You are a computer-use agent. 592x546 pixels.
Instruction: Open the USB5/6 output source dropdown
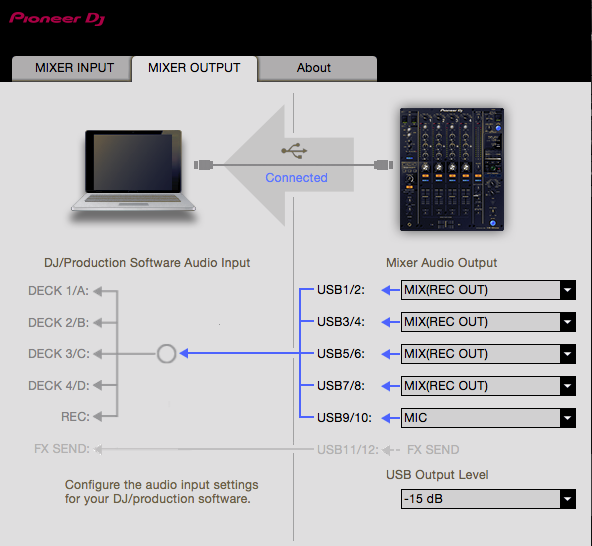488,354
